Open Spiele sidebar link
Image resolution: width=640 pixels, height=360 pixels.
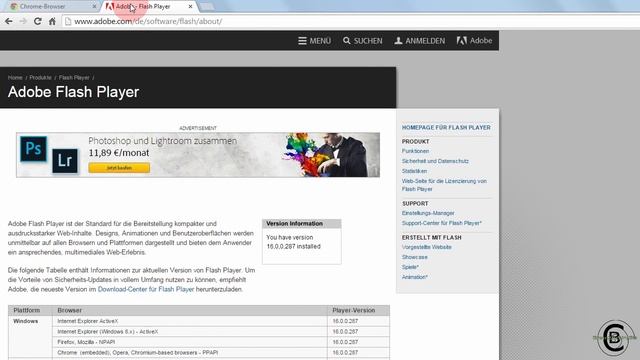pyautogui.click(x=410, y=267)
